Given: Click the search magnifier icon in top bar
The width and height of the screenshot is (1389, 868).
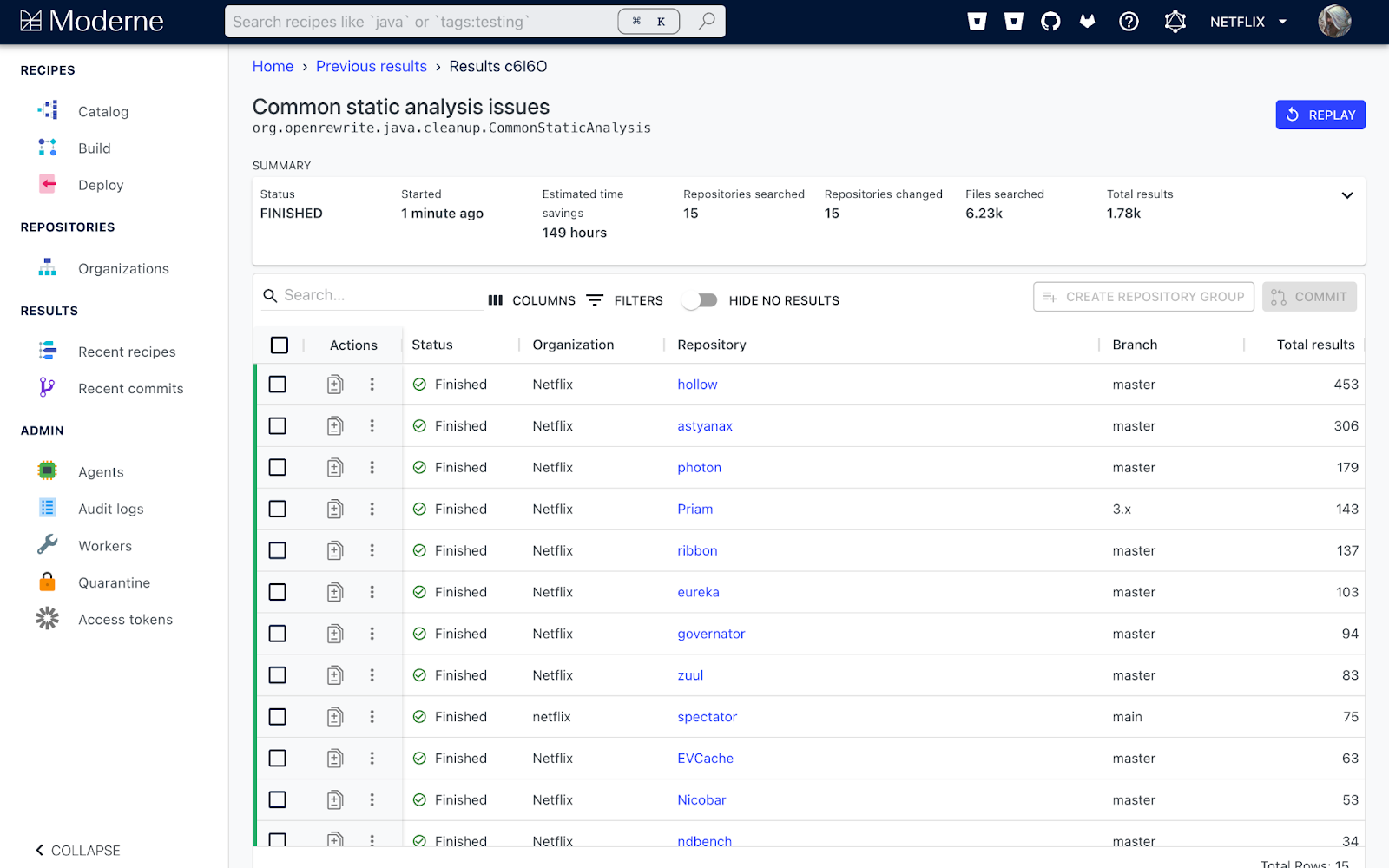Looking at the screenshot, I should (708, 21).
